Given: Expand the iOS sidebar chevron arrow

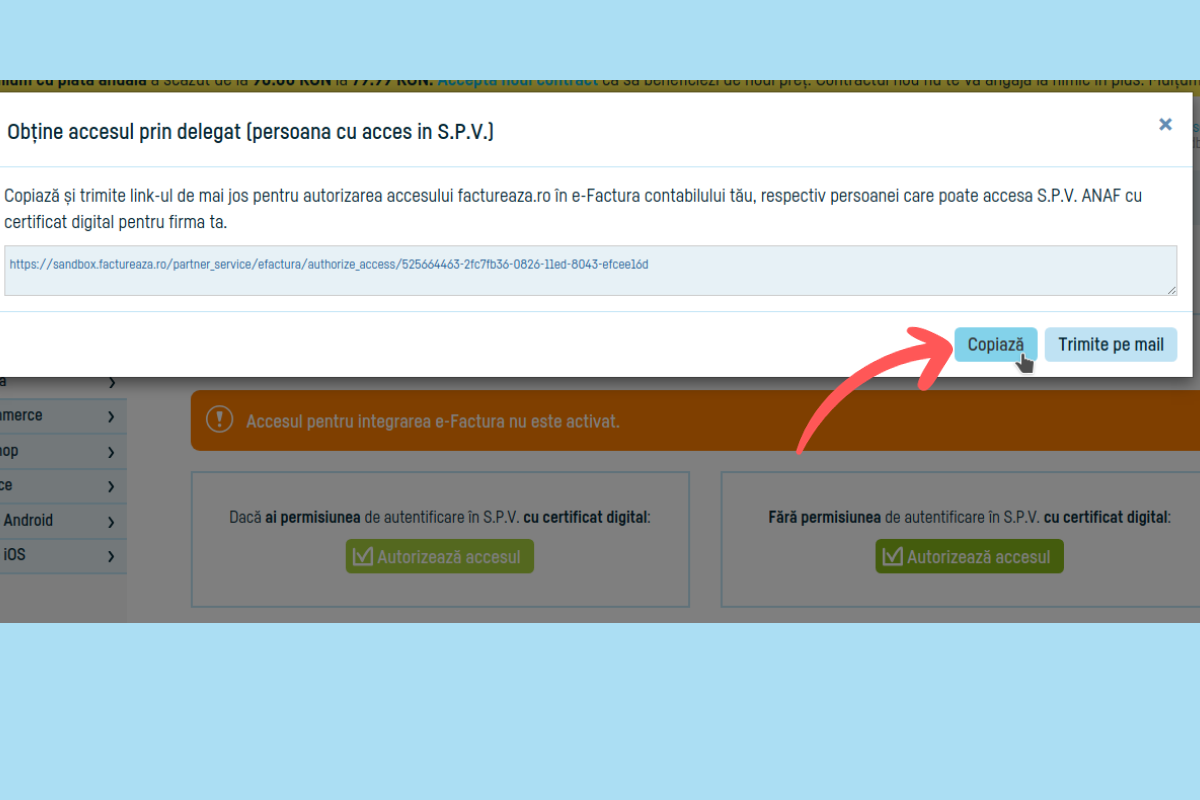Looking at the screenshot, I should coord(111,556).
